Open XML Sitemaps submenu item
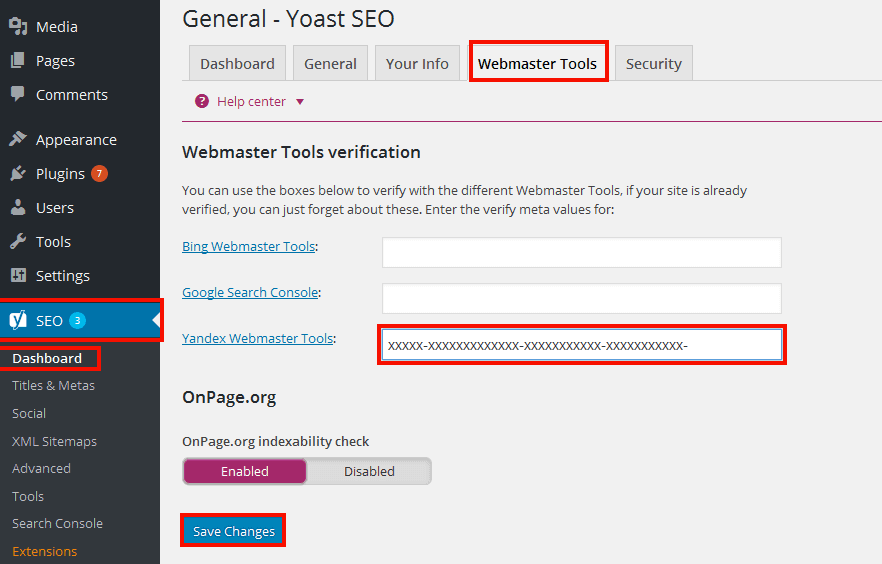 [x=54, y=441]
